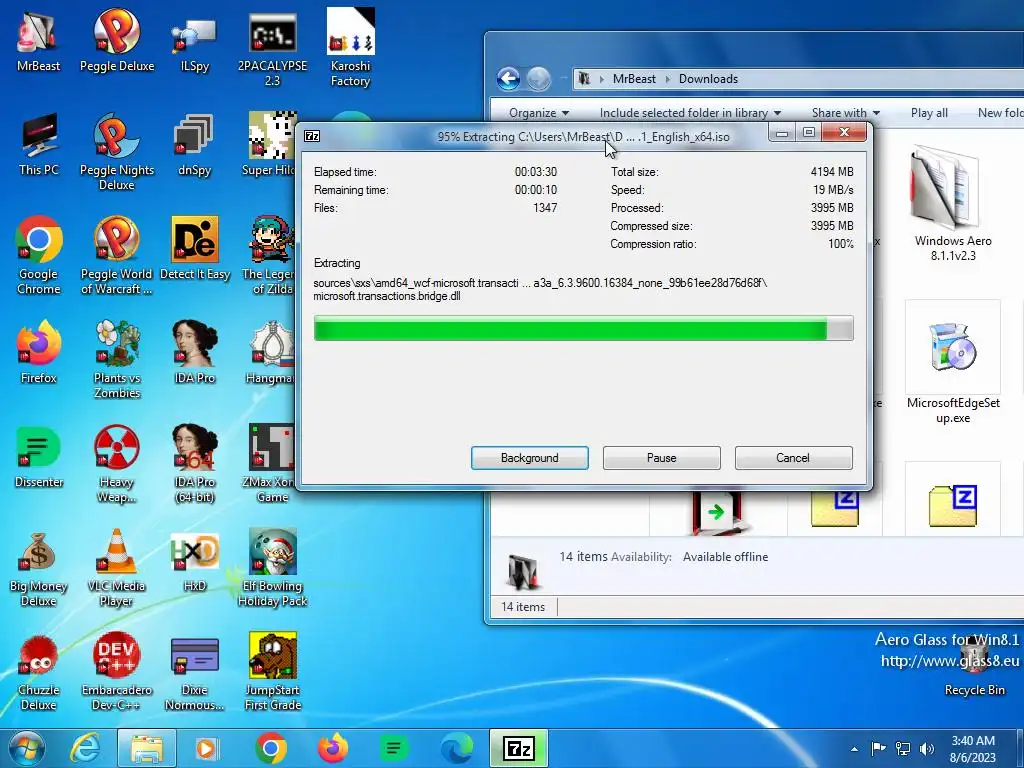Select the Windows Aero 8.1.1v2.3 folder
Screen dimensions: 1024x768
point(953,204)
